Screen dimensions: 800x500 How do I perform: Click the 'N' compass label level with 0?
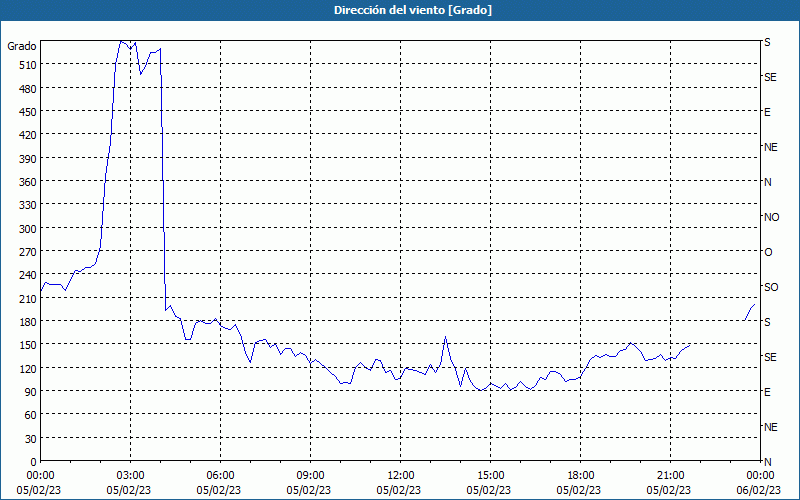(x=768, y=462)
